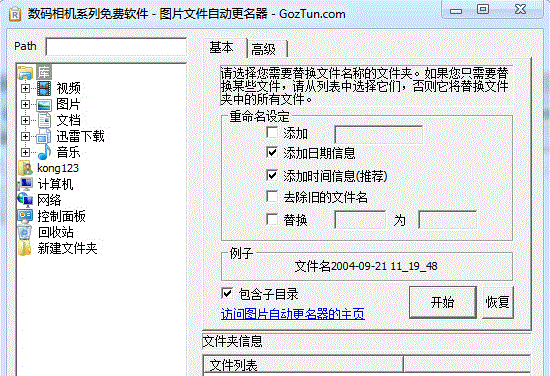Uncheck 添加时间信息(推荐) checkbox

(272, 175)
